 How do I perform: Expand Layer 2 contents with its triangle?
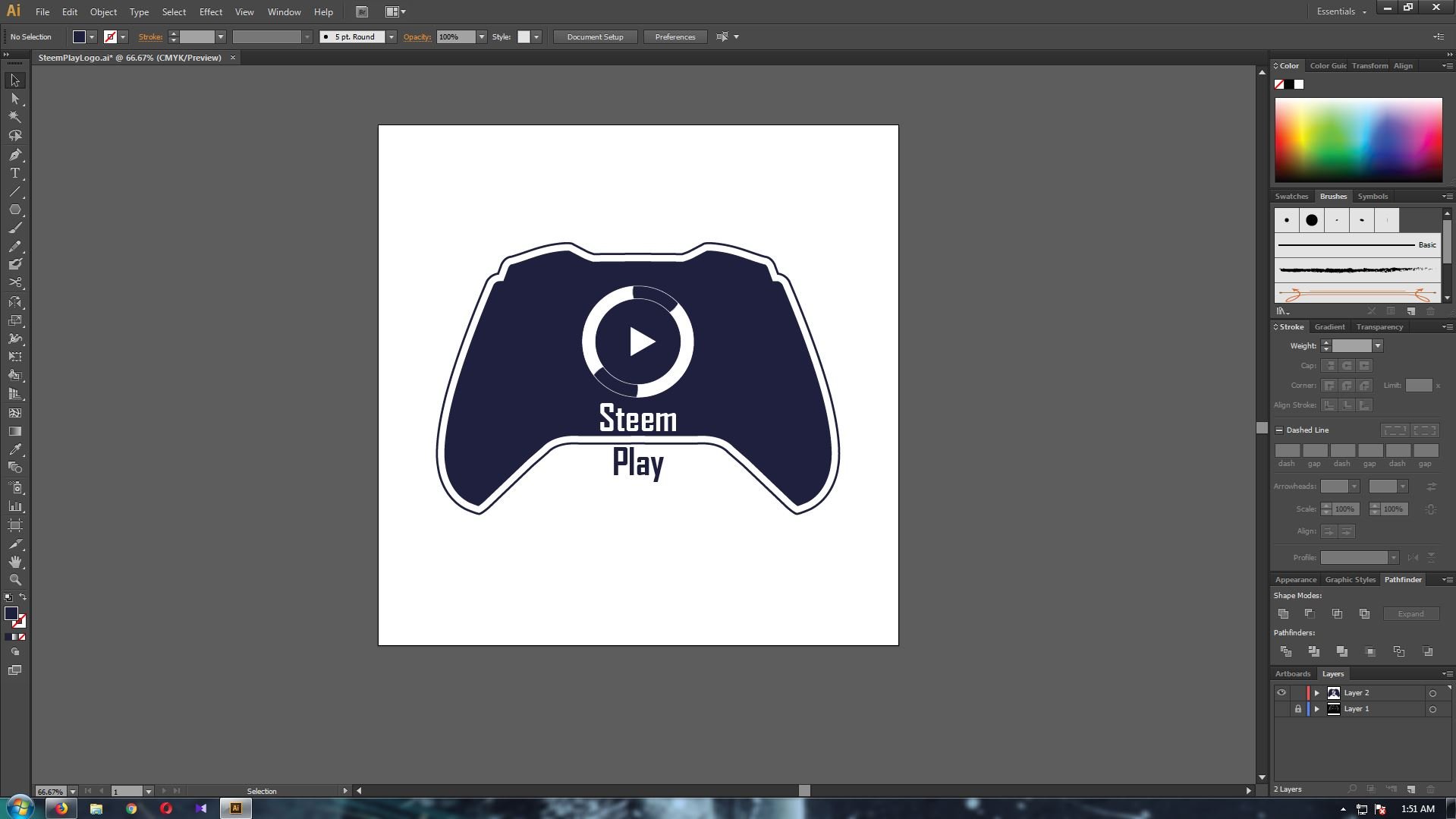[x=1317, y=693]
